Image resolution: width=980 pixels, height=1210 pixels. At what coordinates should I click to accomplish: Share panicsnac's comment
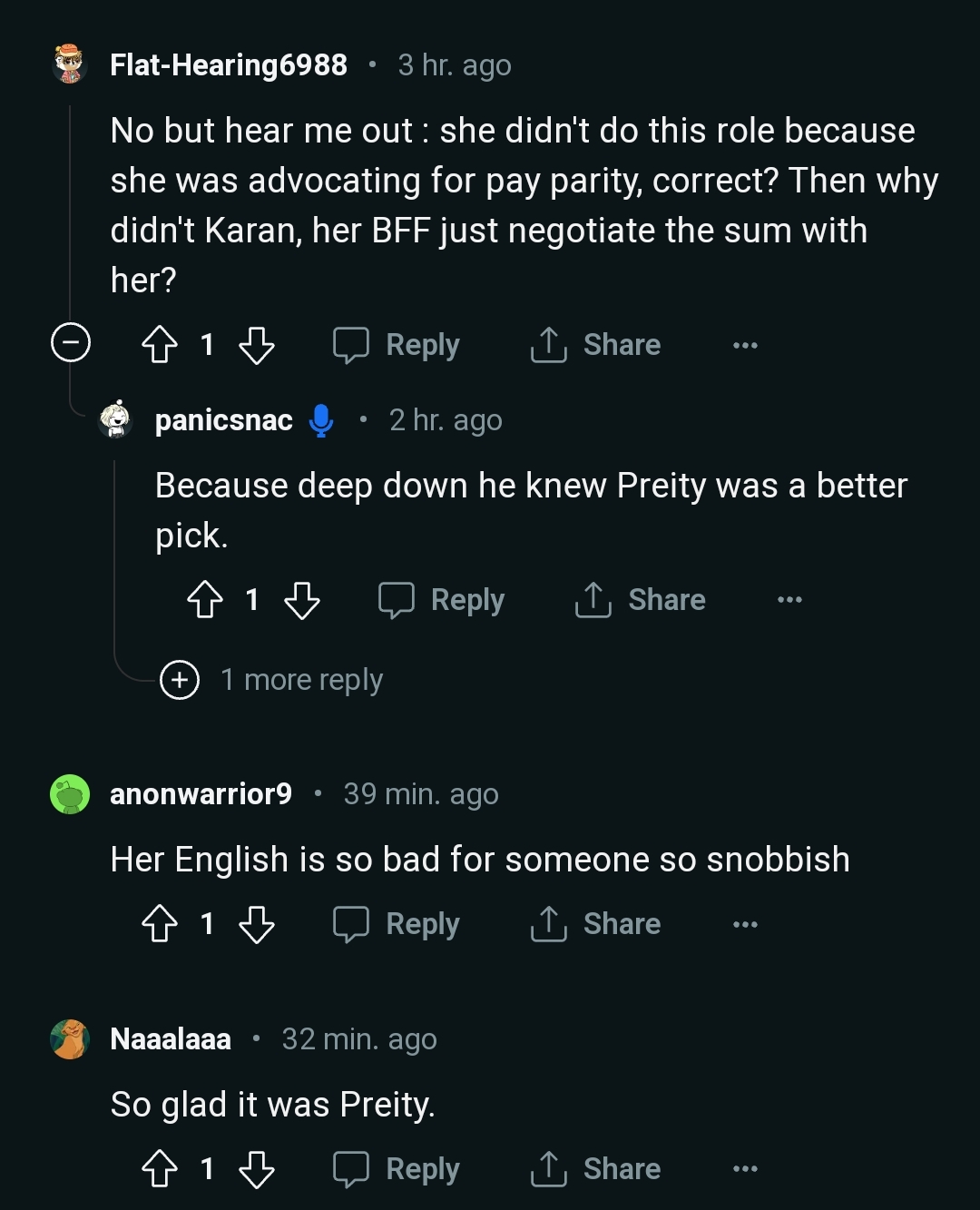(x=641, y=600)
